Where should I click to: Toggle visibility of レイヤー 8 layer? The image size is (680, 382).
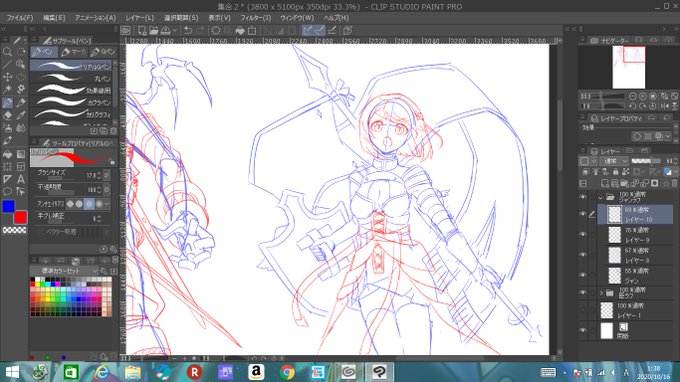tap(583, 255)
